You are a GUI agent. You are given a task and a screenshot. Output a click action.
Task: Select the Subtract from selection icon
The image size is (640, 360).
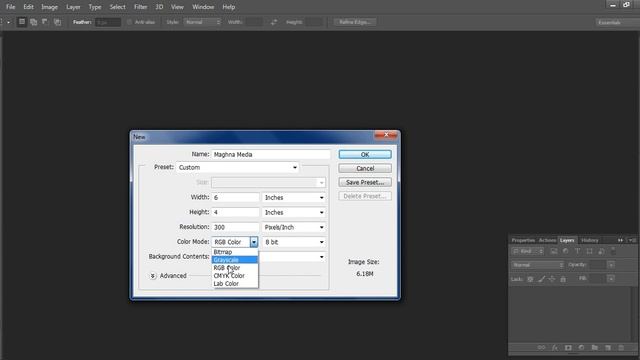pos(45,22)
